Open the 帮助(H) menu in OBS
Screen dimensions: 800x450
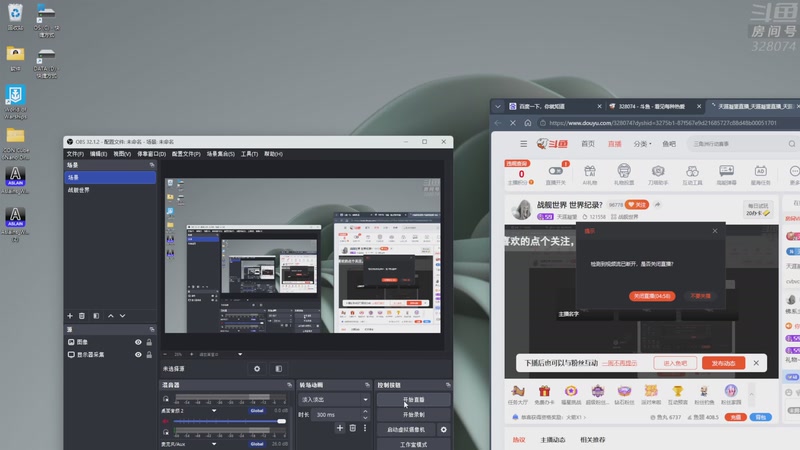click(x=273, y=154)
